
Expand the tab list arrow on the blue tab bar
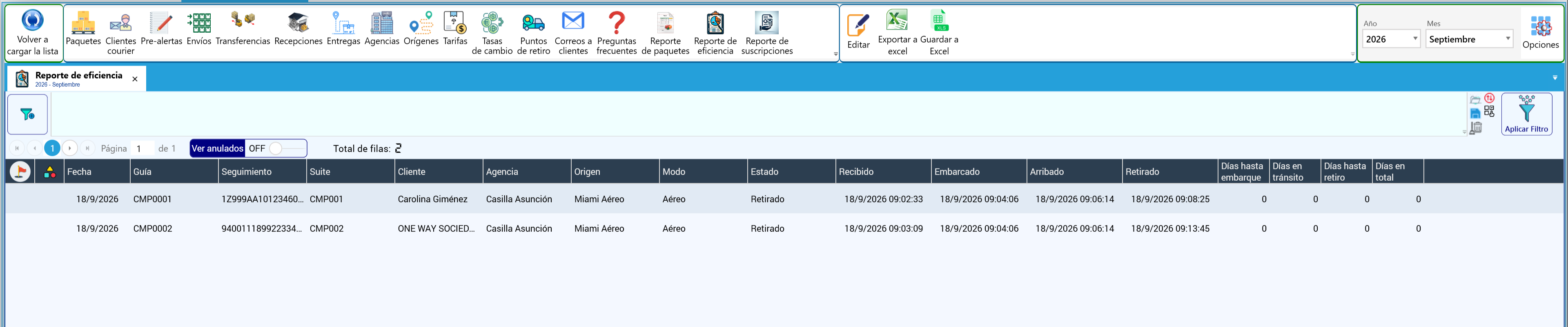tap(1555, 78)
